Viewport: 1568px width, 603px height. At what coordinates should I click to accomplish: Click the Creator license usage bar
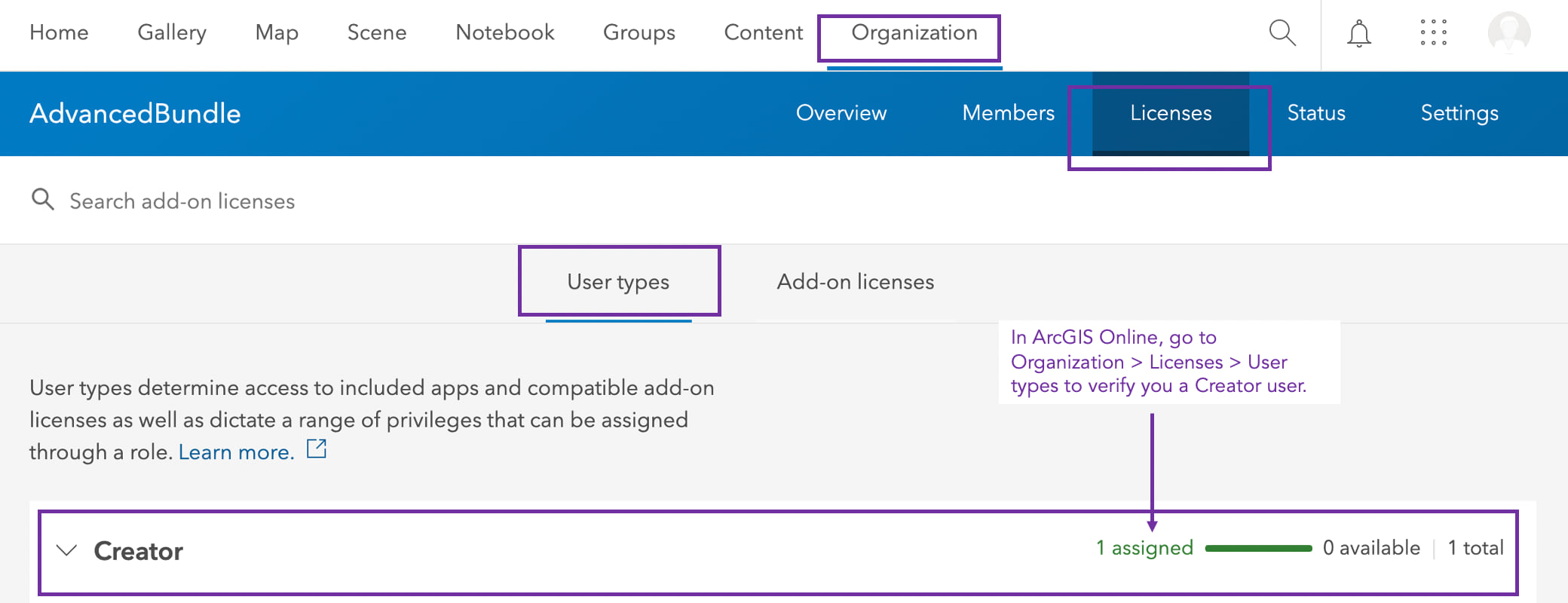[x=1258, y=548]
